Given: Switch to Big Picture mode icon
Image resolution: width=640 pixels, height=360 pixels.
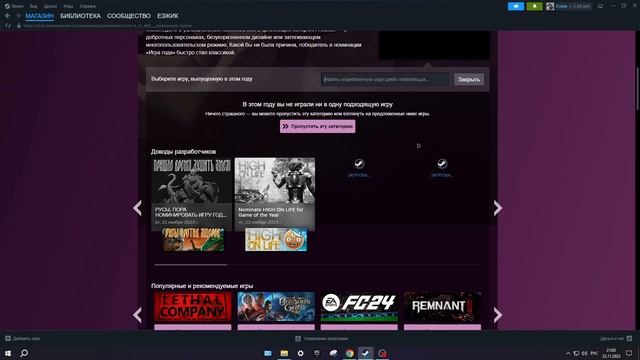Looking at the screenshot, I should point(600,6).
